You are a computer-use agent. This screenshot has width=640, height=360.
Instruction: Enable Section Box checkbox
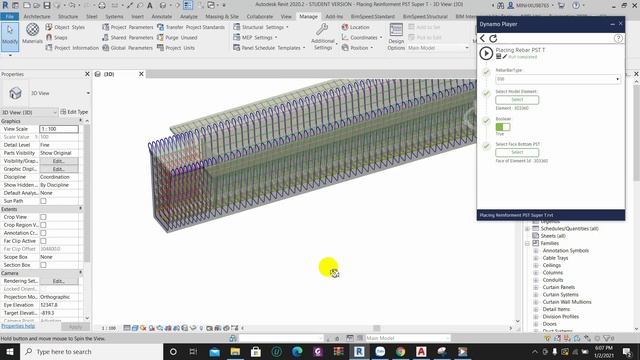pyautogui.click(x=43, y=265)
